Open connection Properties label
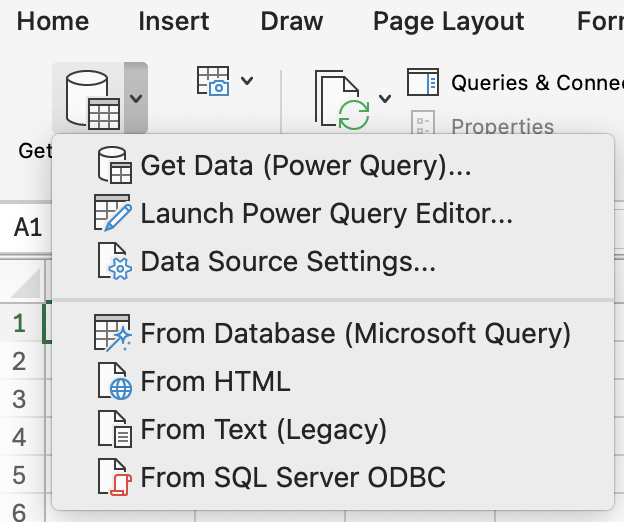Viewport: 624px width, 522px height. [503, 126]
